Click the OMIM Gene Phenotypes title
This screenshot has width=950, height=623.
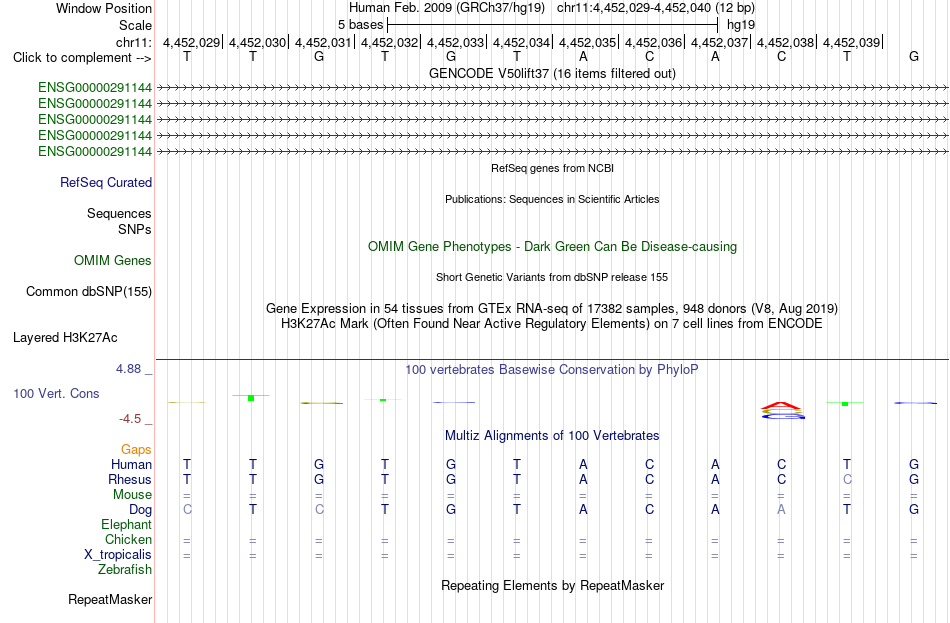pos(552,247)
